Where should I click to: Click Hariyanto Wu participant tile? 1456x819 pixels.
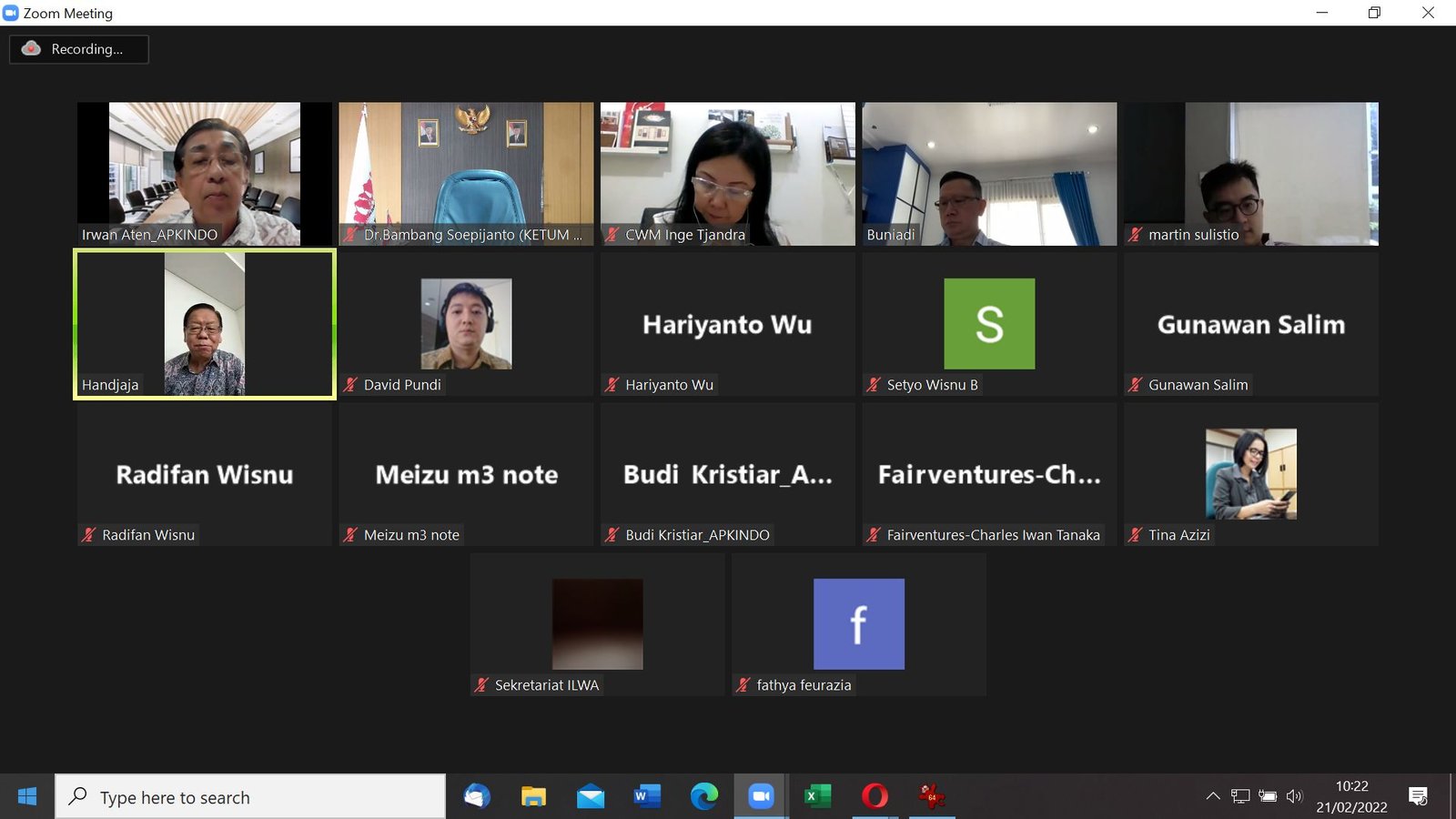[728, 324]
